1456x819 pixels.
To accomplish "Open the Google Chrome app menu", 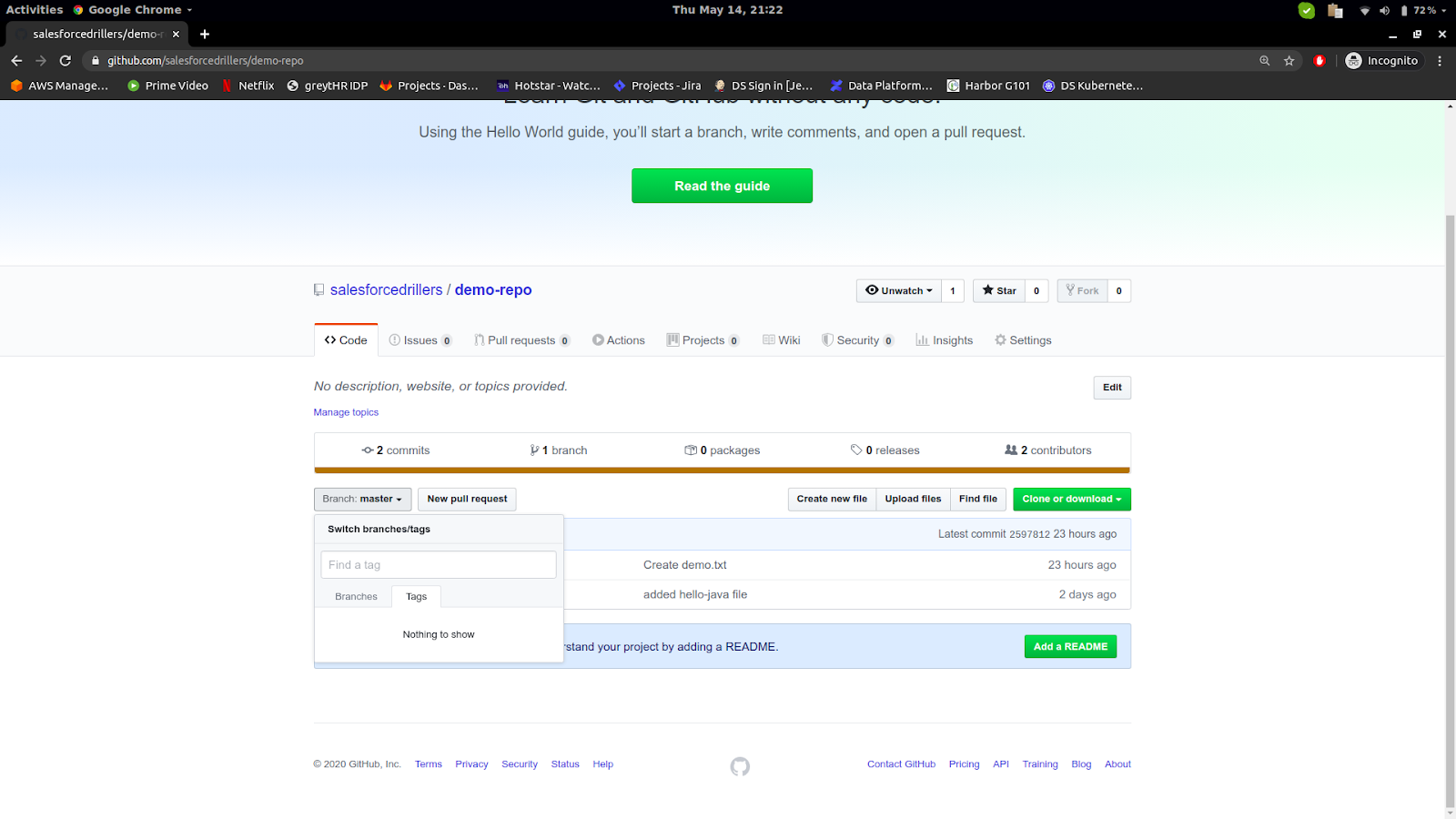I will tap(133, 10).
